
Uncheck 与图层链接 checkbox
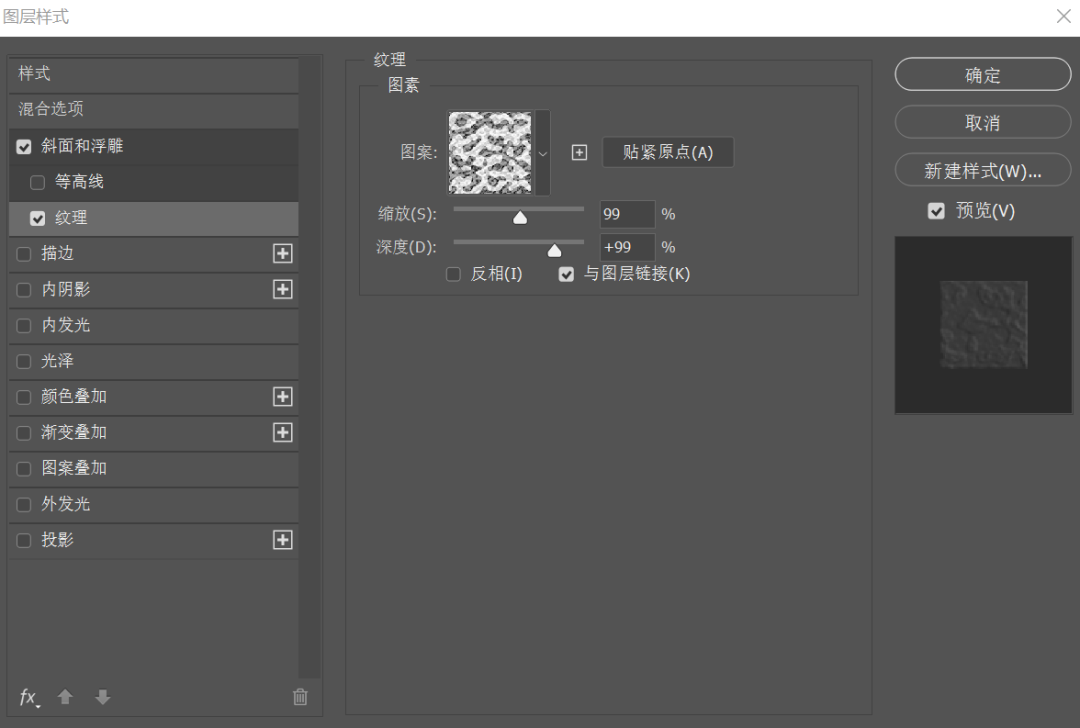[x=566, y=274]
